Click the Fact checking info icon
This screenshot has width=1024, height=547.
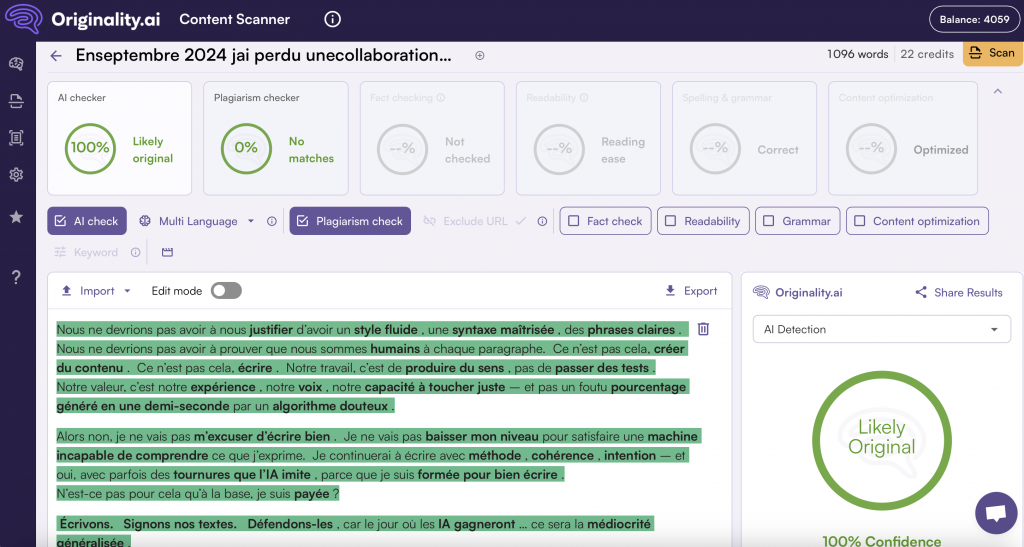coord(441,98)
